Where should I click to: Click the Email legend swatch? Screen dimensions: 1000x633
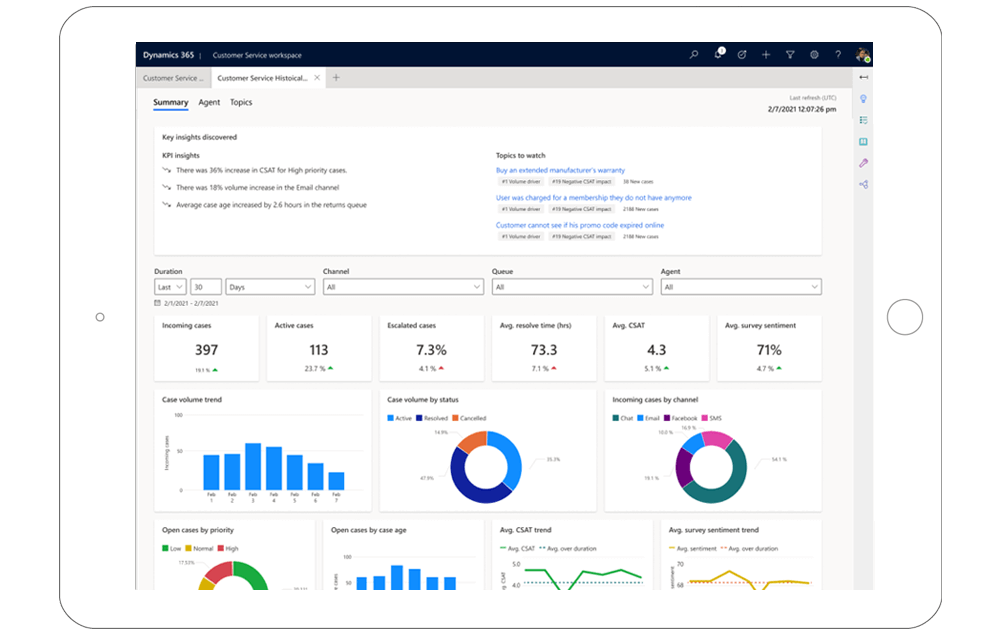pyautogui.click(x=640, y=418)
